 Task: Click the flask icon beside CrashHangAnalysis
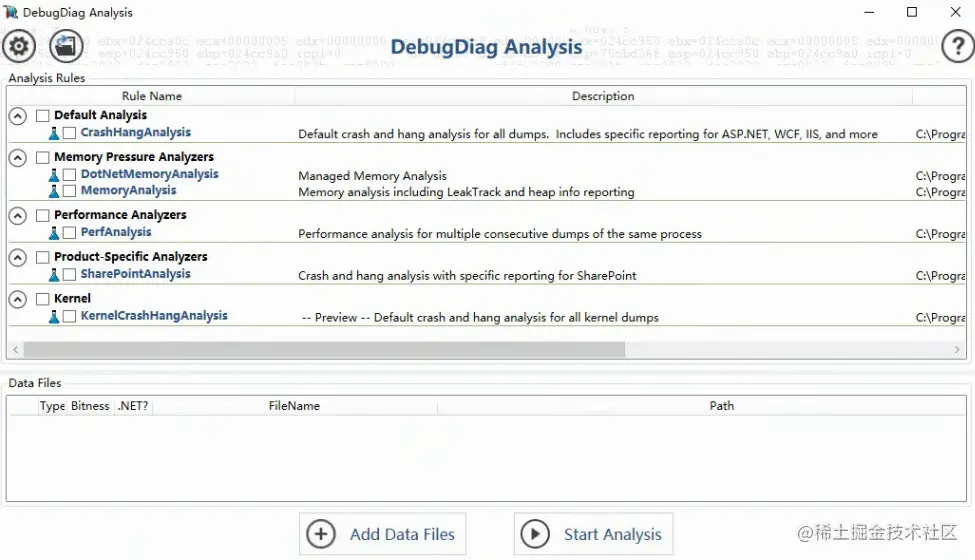pos(54,133)
